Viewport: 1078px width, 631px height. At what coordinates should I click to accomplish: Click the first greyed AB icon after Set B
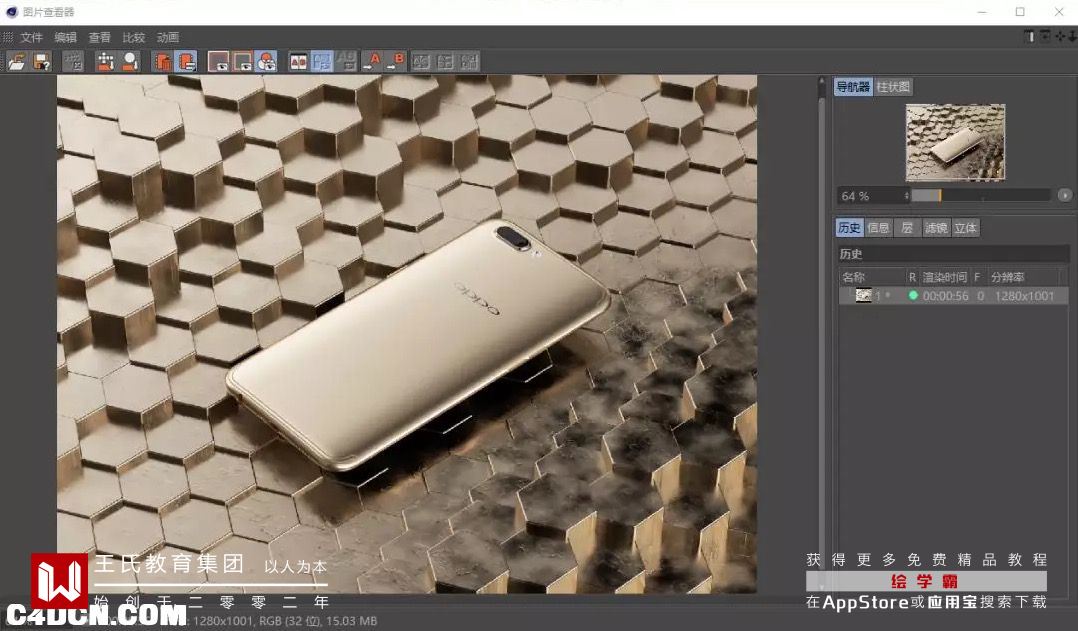click(x=421, y=61)
